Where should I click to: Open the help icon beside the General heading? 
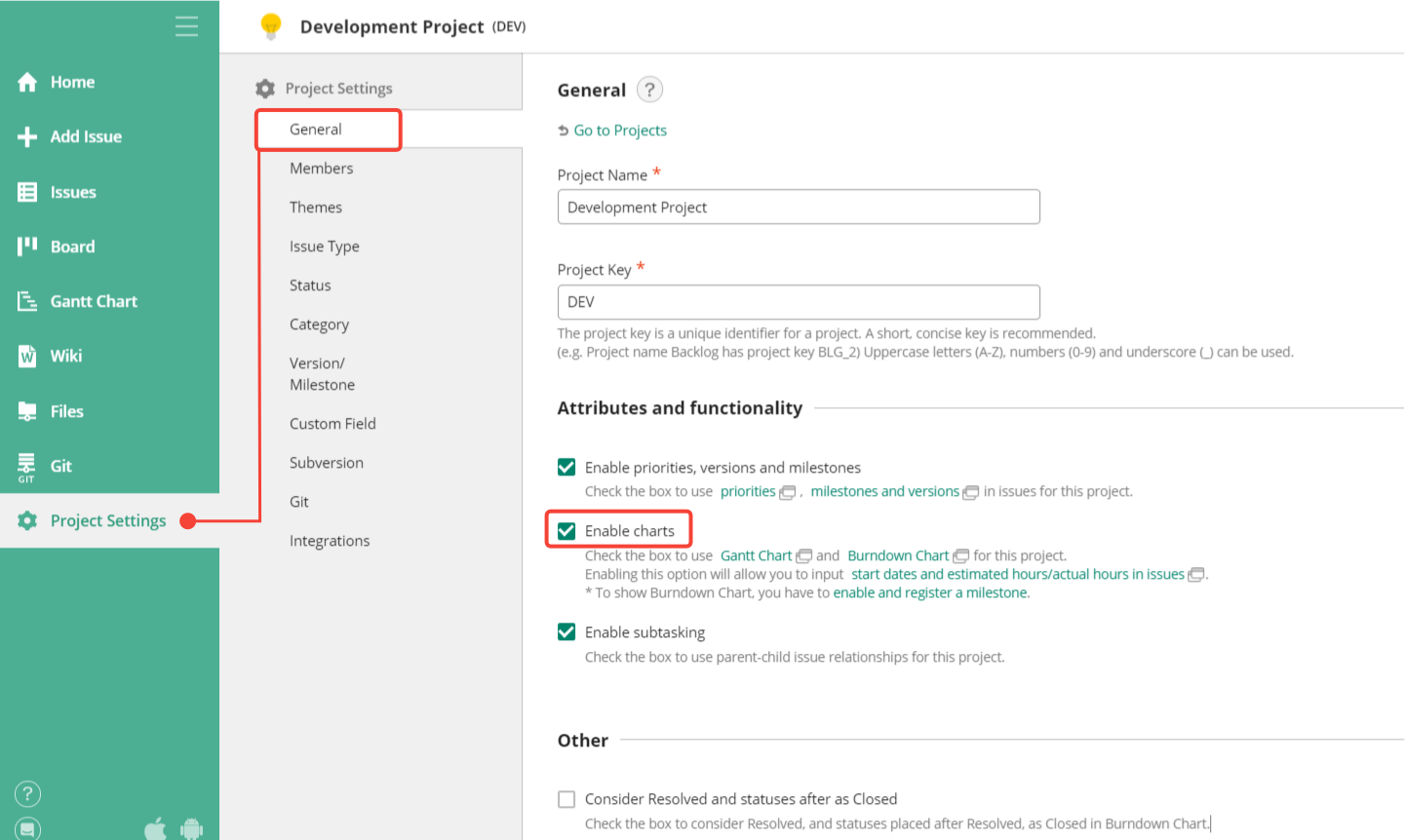point(649,90)
